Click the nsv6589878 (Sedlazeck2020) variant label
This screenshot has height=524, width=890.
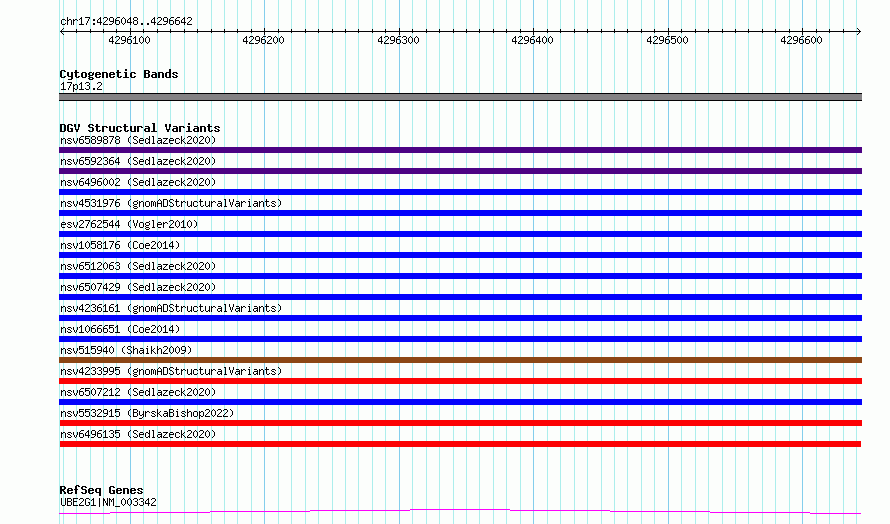(138, 140)
